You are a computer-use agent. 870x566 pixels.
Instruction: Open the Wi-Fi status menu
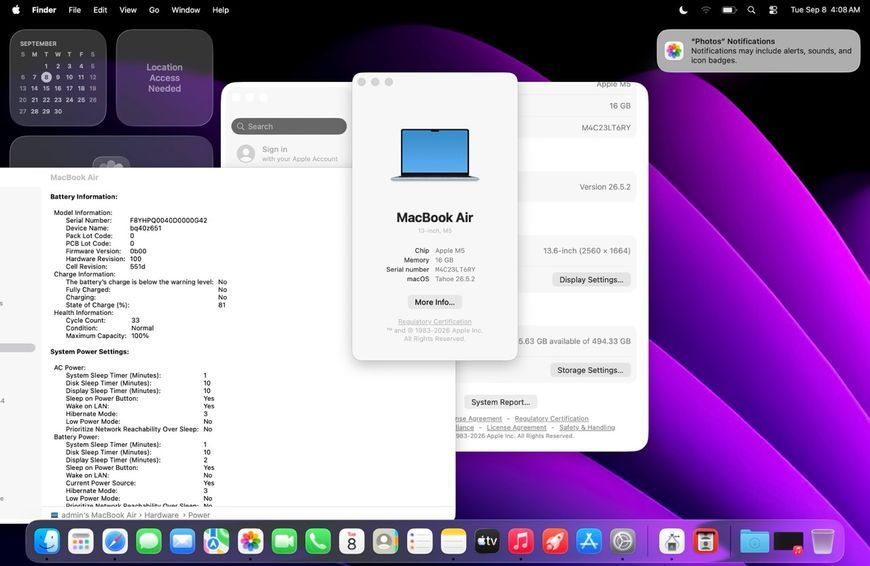(x=706, y=10)
